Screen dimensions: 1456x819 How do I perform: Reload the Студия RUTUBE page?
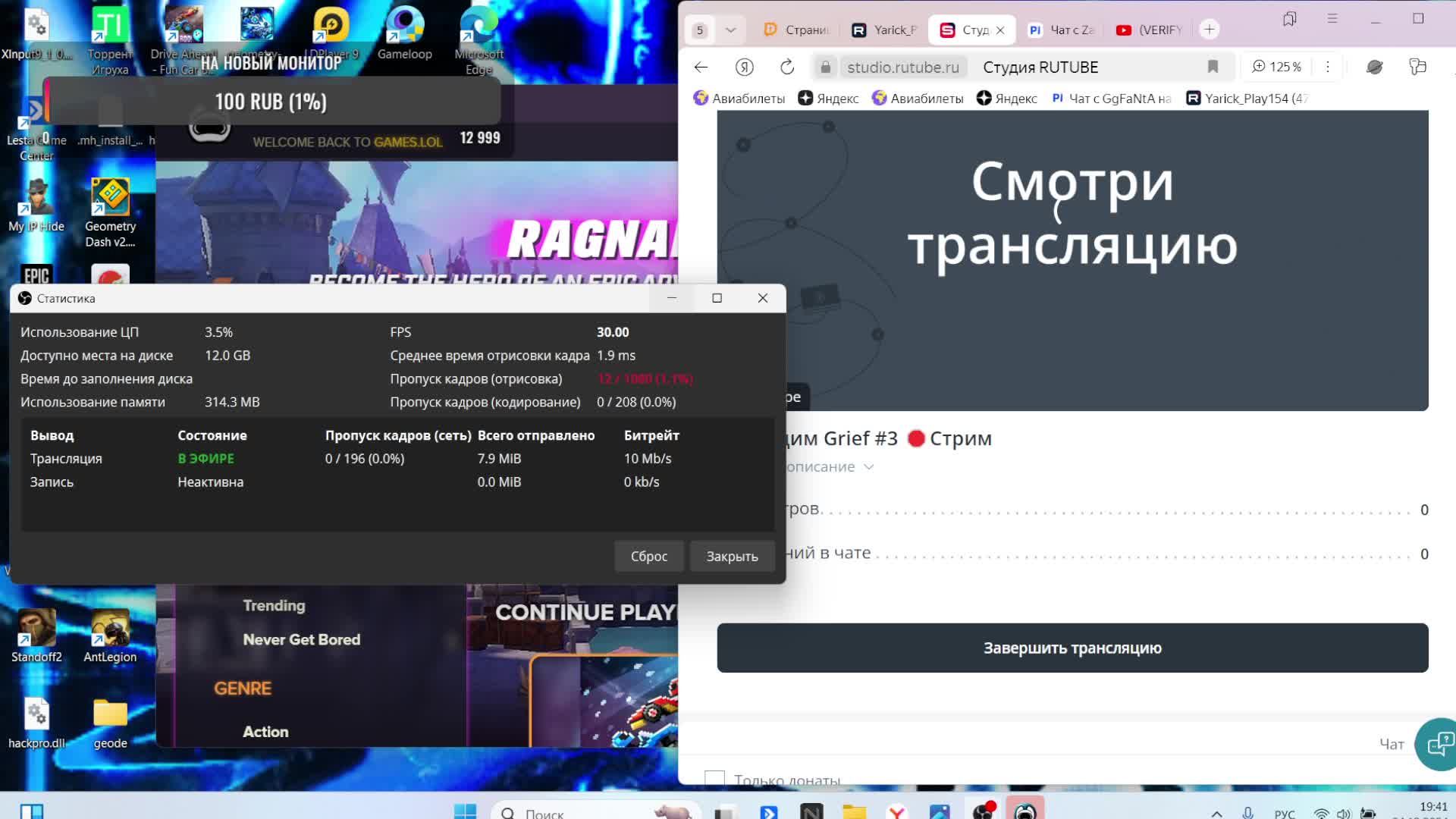[x=786, y=67]
